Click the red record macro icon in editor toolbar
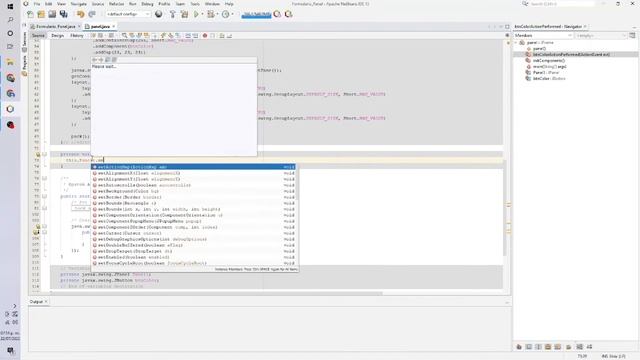 [x=205, y=36]
